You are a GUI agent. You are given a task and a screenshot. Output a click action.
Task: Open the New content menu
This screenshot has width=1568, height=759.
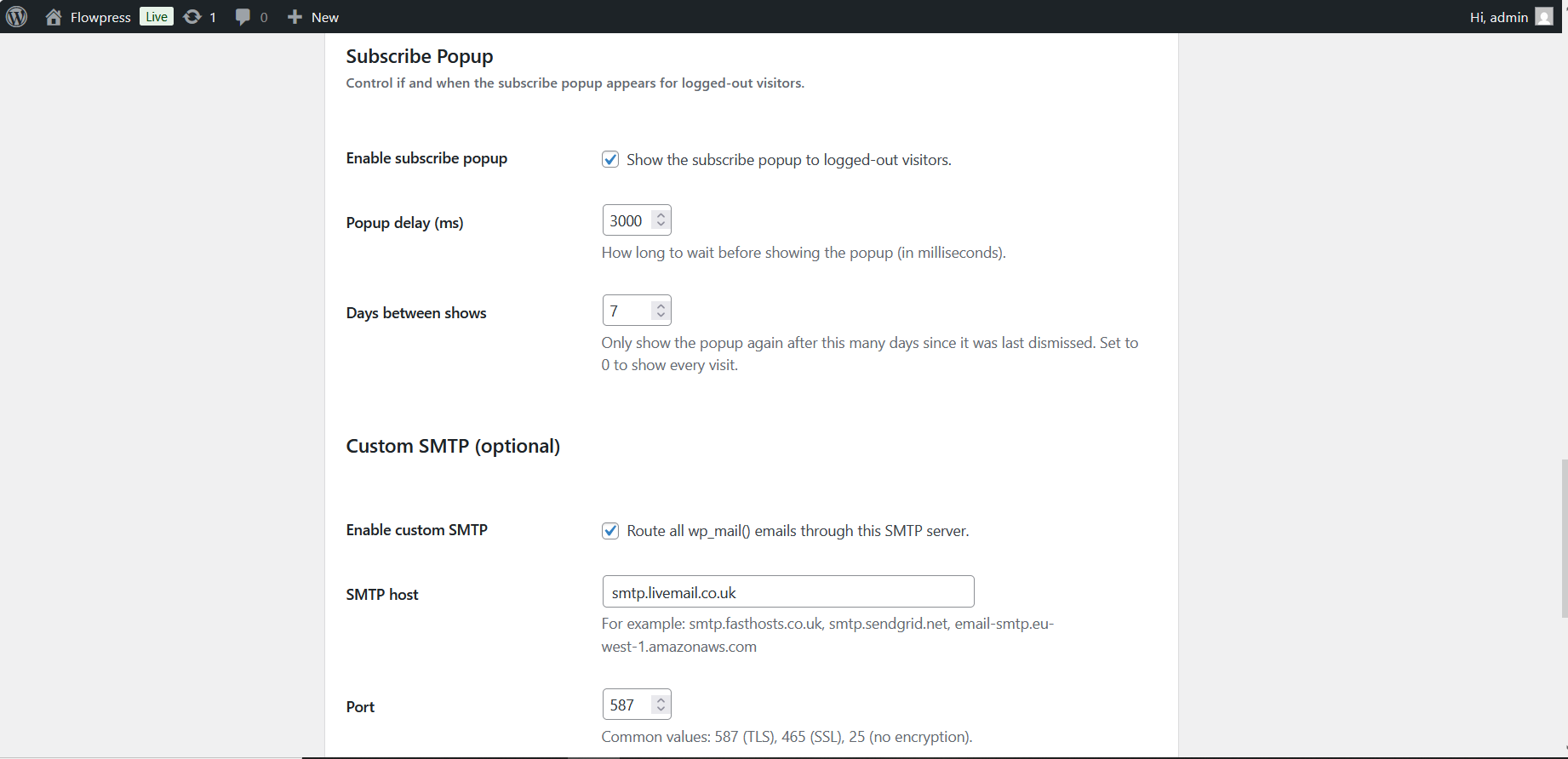(313, 17)
